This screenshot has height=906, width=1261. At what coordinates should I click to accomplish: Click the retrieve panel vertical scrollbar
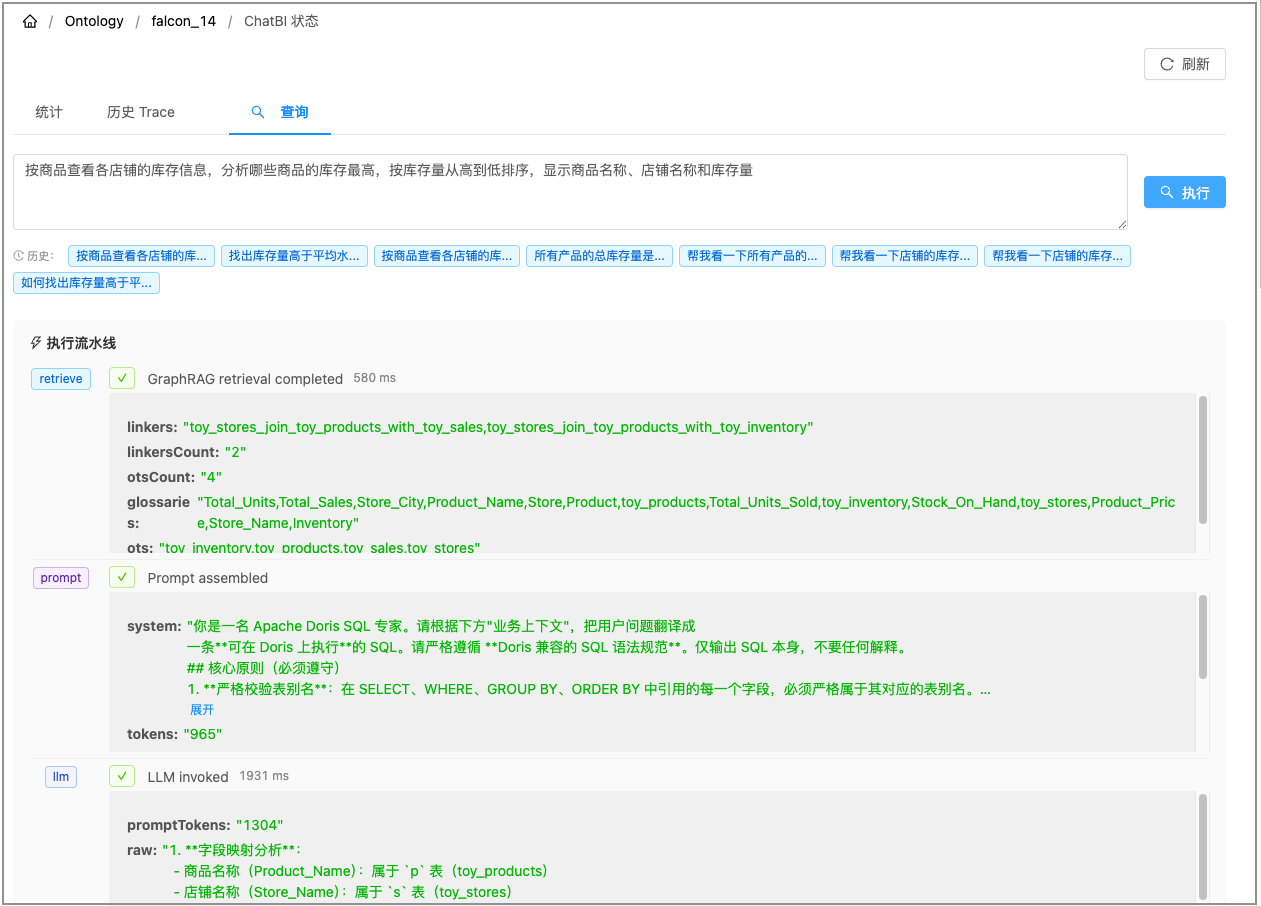(x=1202, y=459)
